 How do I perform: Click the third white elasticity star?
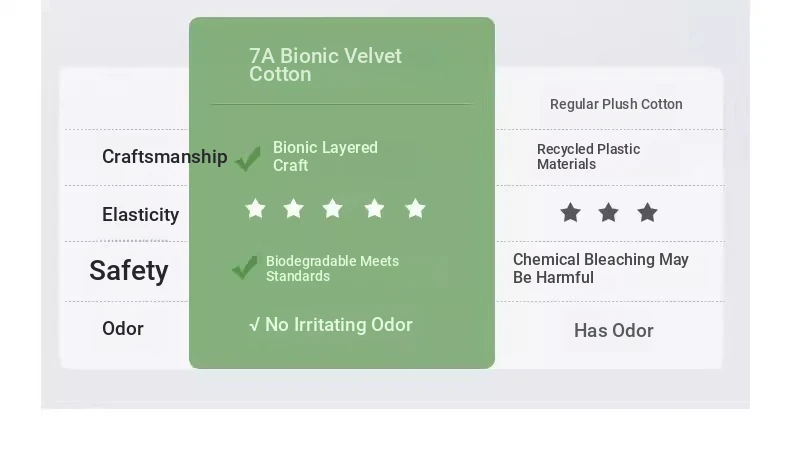[x=333, y=209]
